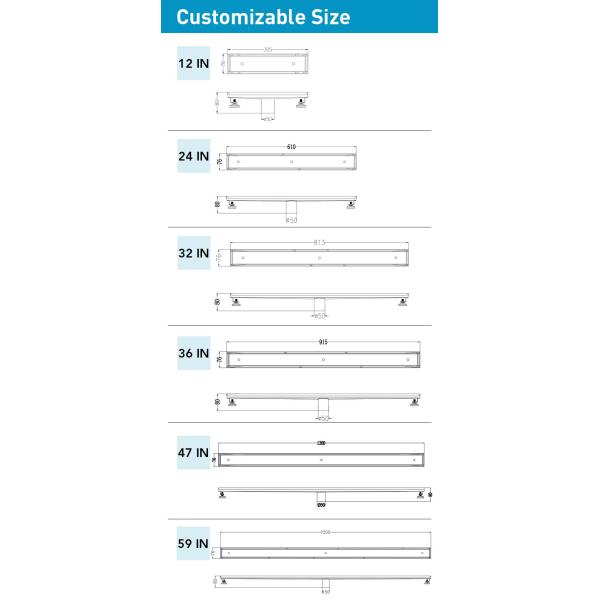The image size is (600, 600).
Task: Click the 32 IN side-view drain diagram
Action: click(x=319, y=301)
